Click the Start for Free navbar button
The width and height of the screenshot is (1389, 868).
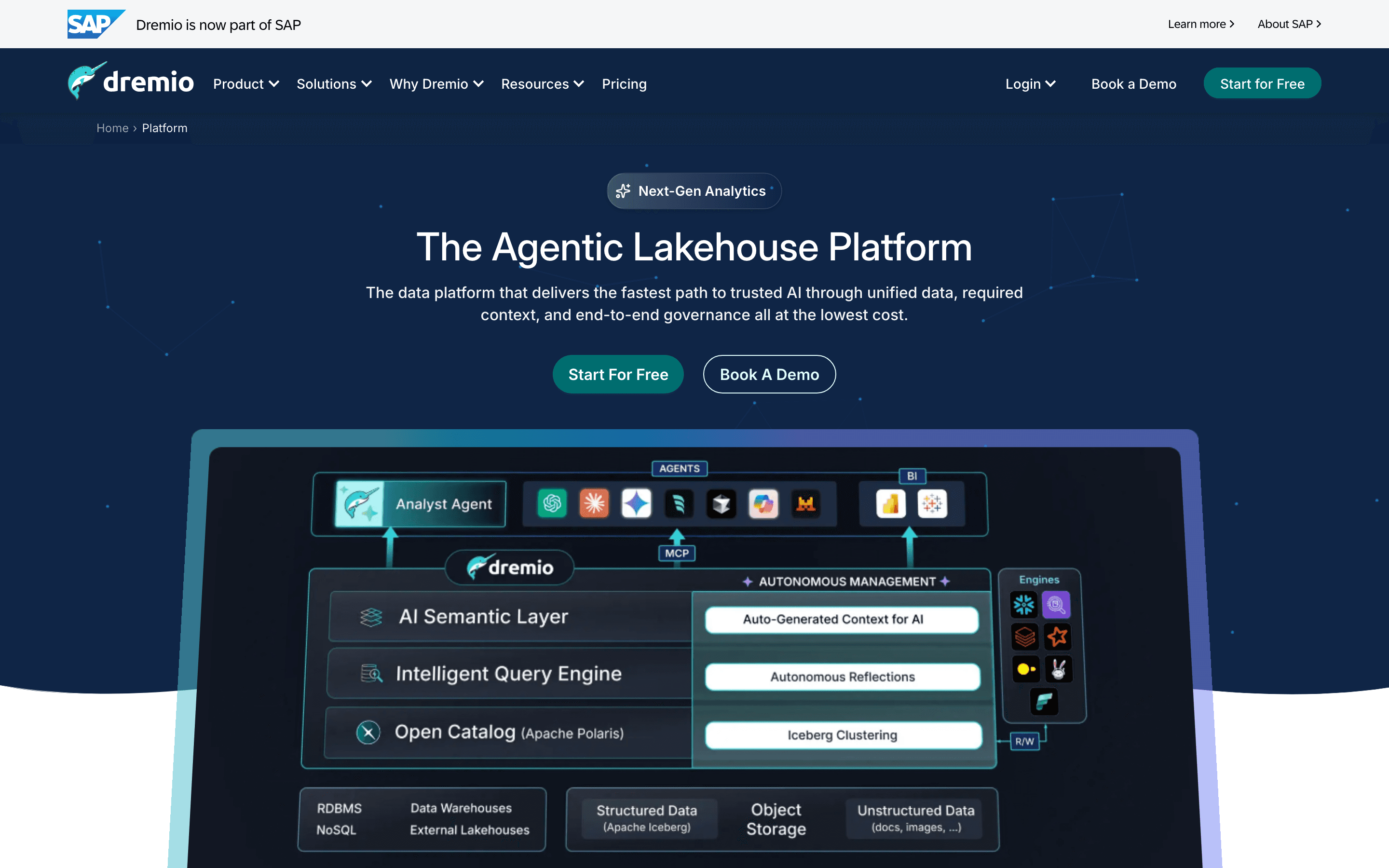1262,83
